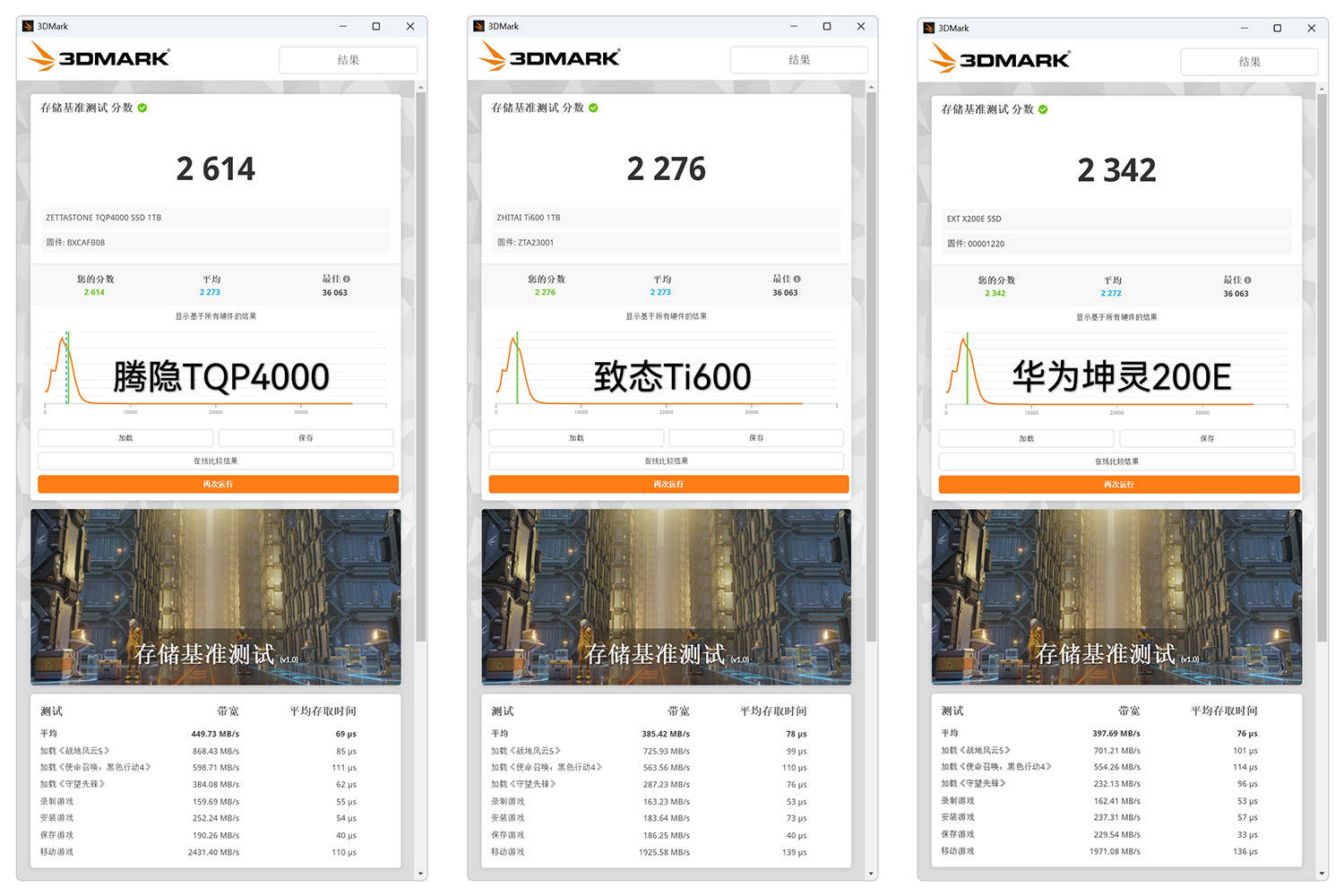Click green validation check beside score title, ZHITAI window

click(593, 108)
